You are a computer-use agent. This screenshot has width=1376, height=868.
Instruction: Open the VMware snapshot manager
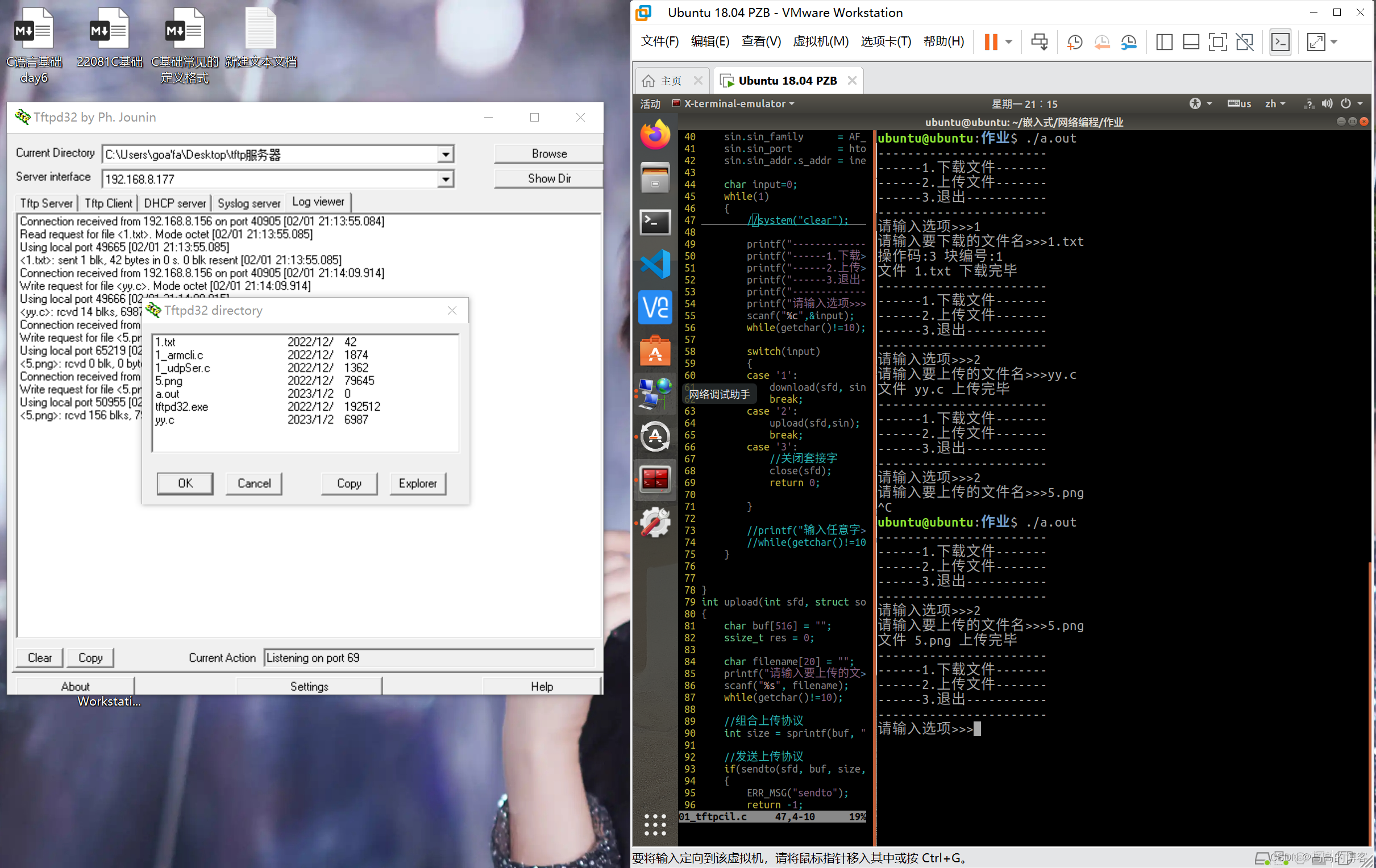[x=1129, y=41]
